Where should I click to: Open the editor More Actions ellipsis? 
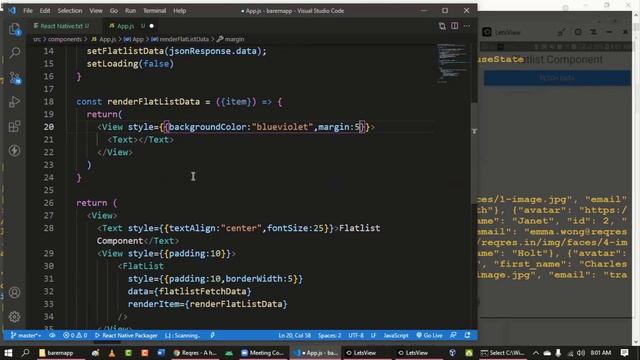tap(467, 26)
